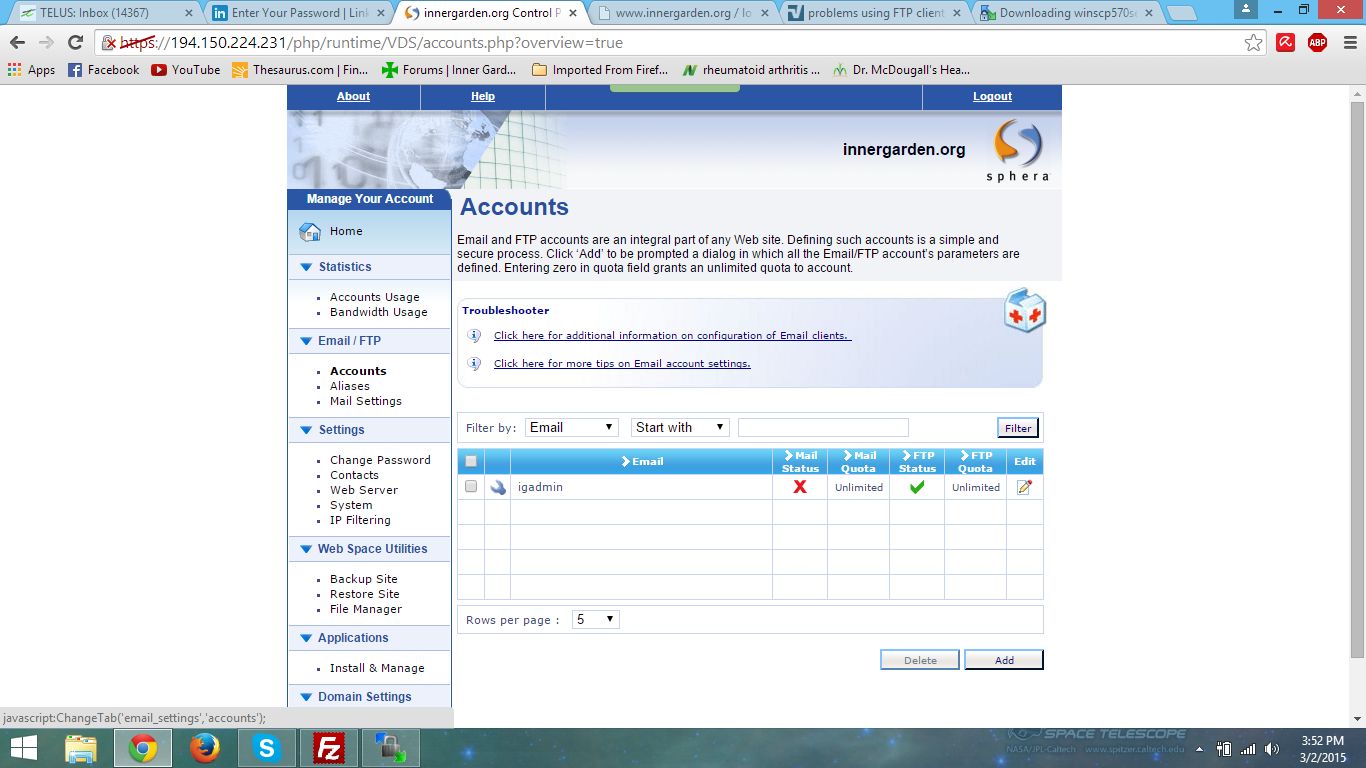Image resolution: width=1366 pixels, height=768 pixels.
Task: Click the igadmin account name
Action: point(541,487)
